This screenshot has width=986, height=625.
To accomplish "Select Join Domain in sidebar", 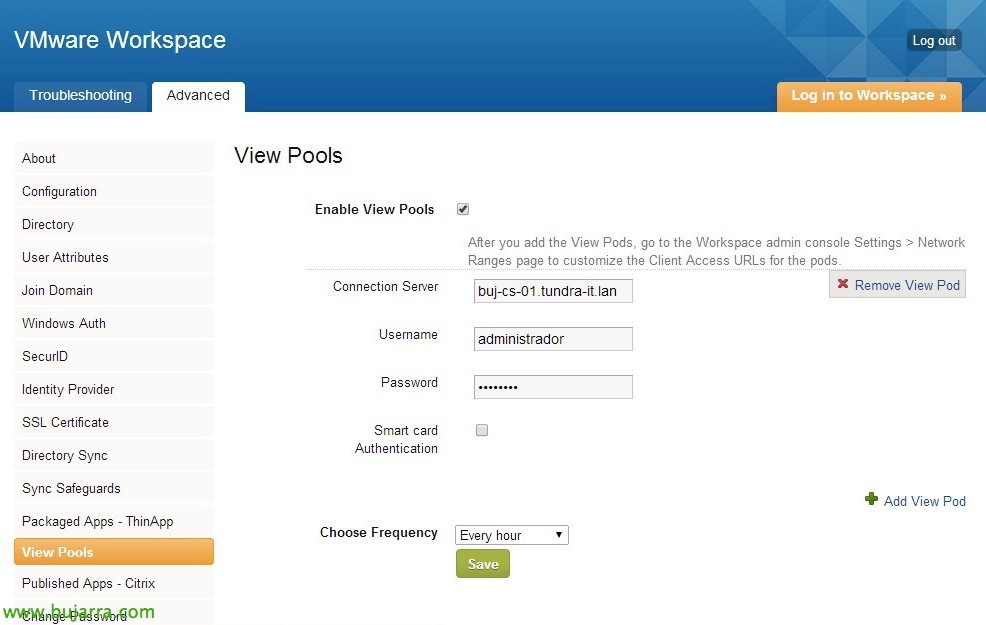I will 114,290.
